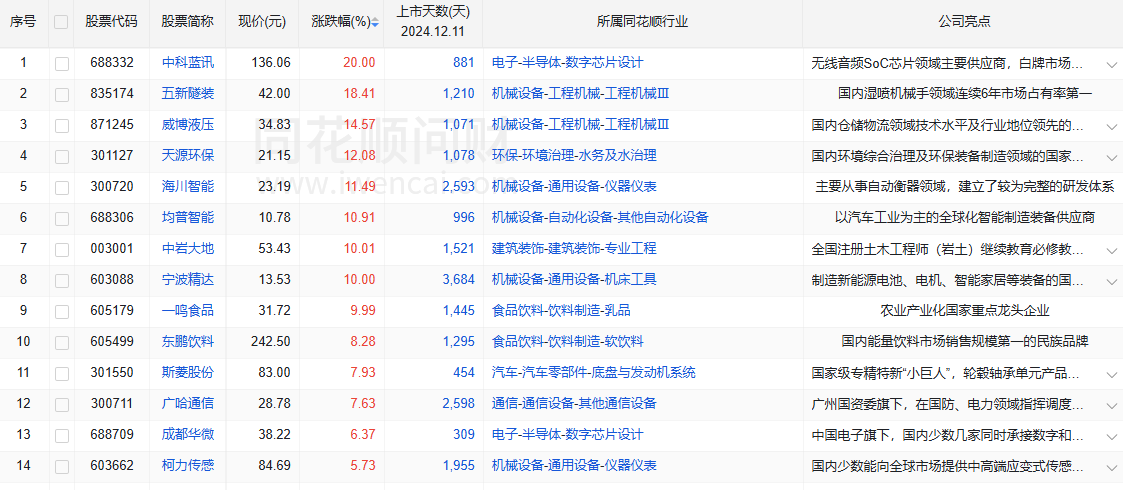
Task: Click the 所属同花顺行业 column header
Action: point(642,22)
